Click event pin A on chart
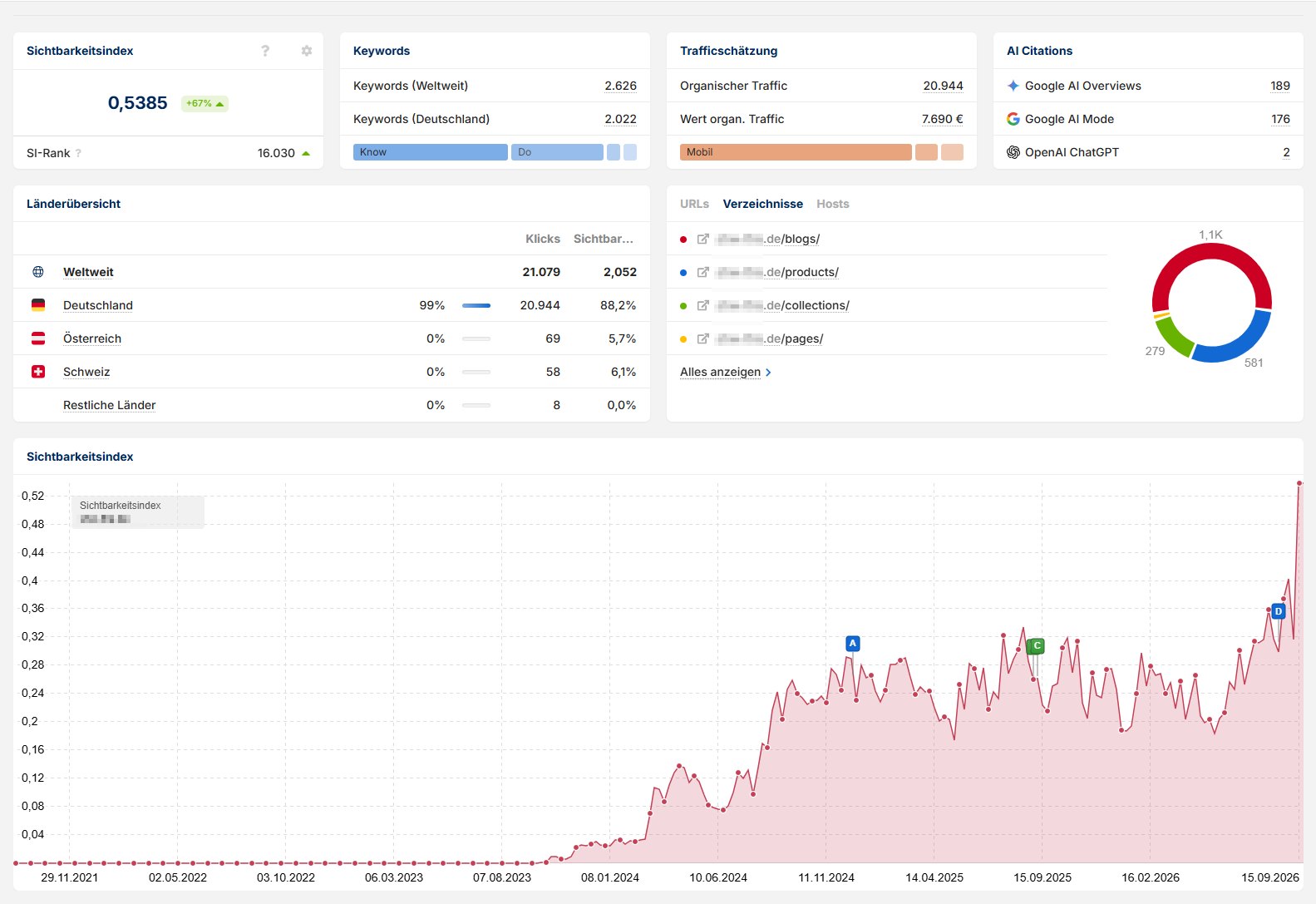The width and height of the screenshot is (1316, 904). coord(852,644)
